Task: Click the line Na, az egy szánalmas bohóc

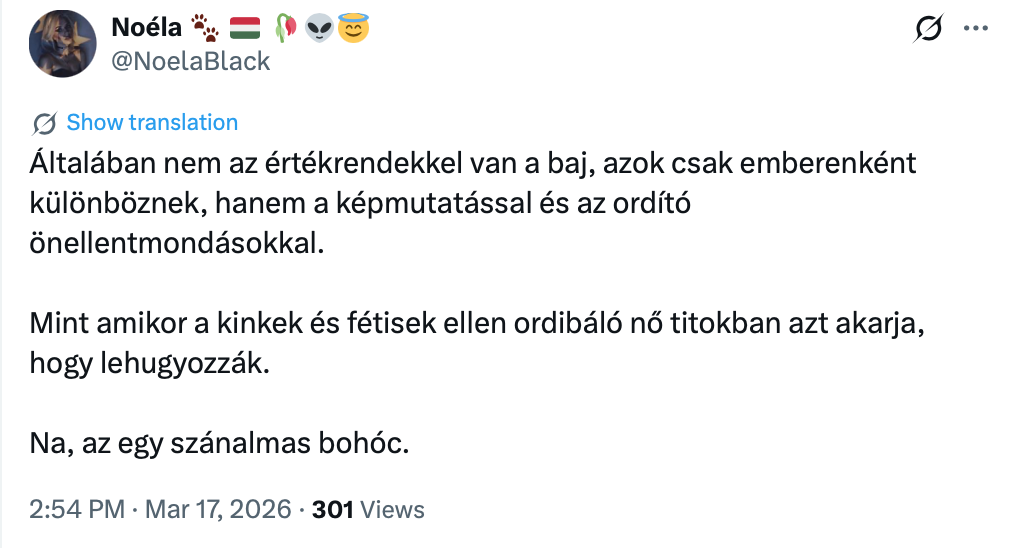Action: (x=220, y=445)
